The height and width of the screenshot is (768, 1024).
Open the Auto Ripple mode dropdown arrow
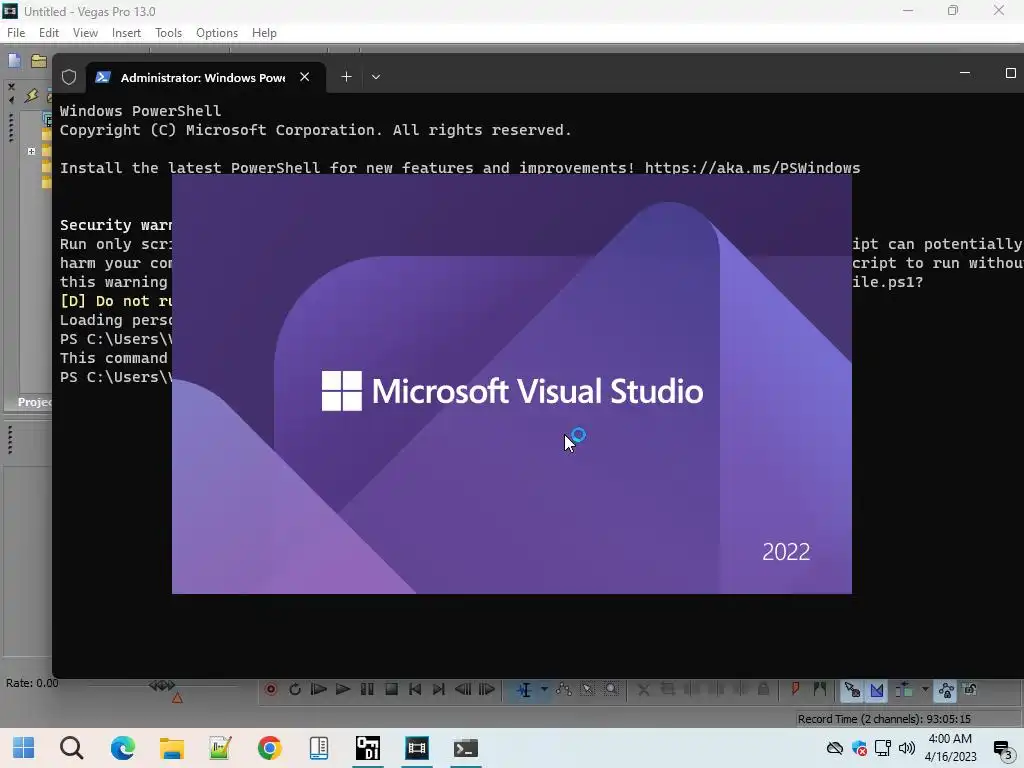coord(925,690)
